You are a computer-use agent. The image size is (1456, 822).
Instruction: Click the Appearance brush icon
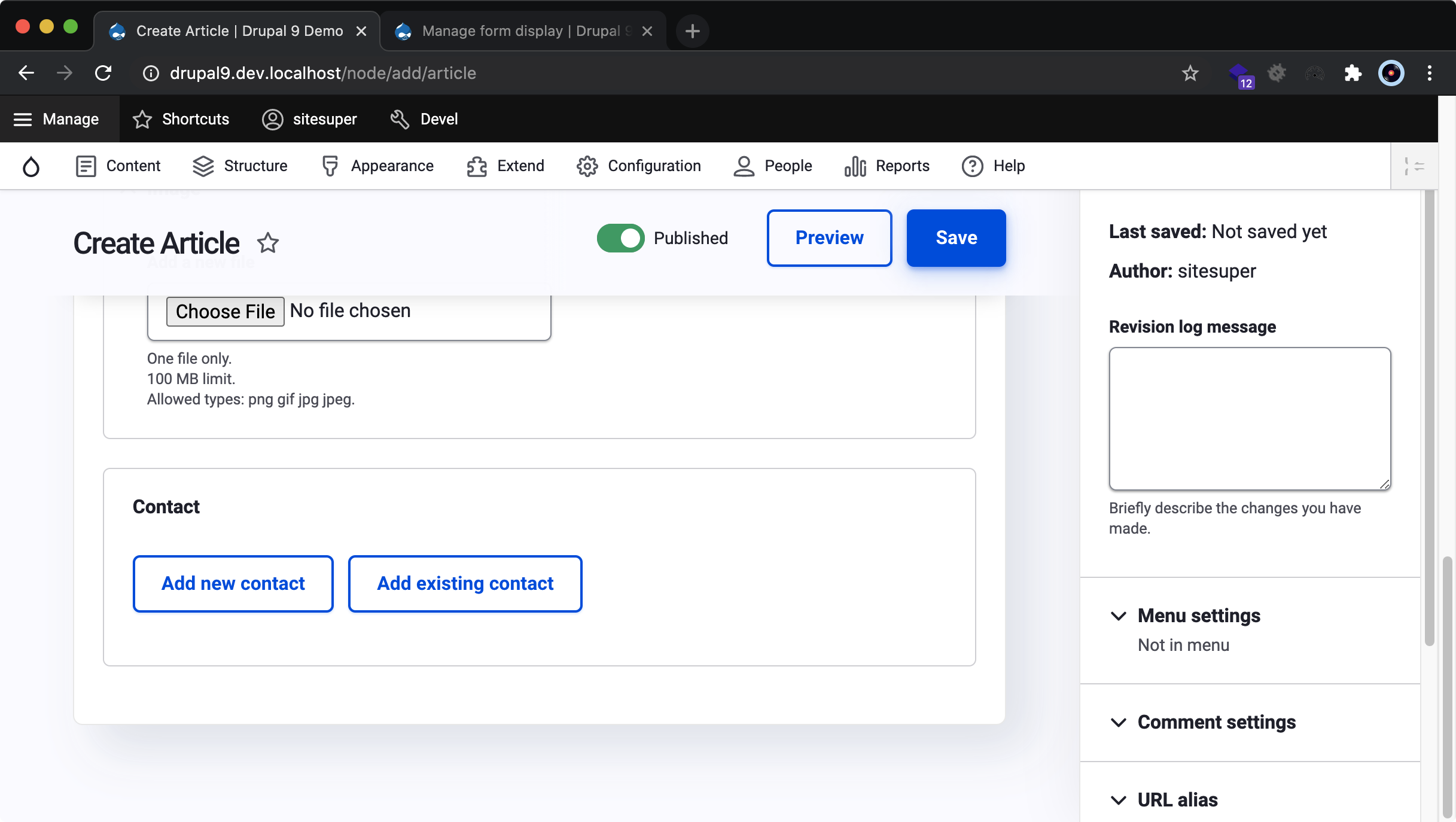pos(330,166)
